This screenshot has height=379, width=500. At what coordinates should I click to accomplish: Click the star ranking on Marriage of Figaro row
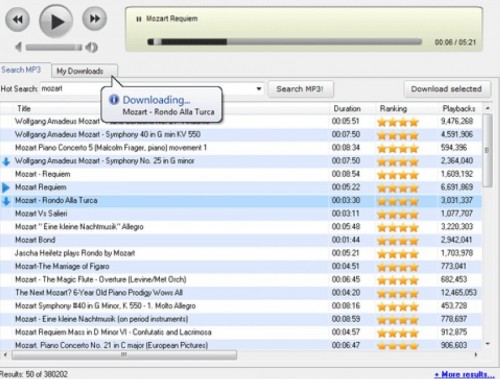(398, 267)
